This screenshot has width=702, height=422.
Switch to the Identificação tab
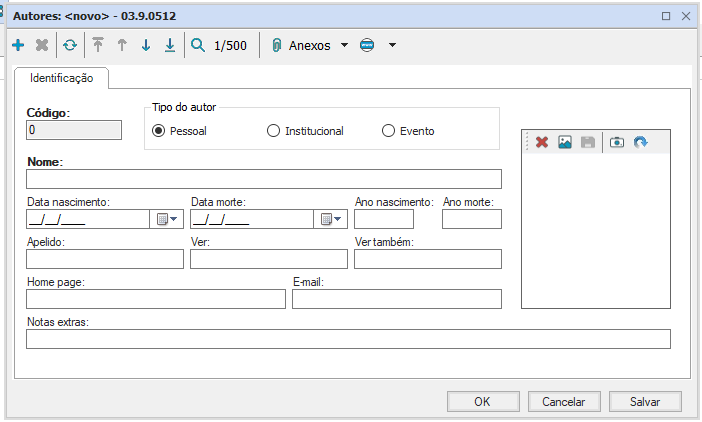[x=62, y=77]
